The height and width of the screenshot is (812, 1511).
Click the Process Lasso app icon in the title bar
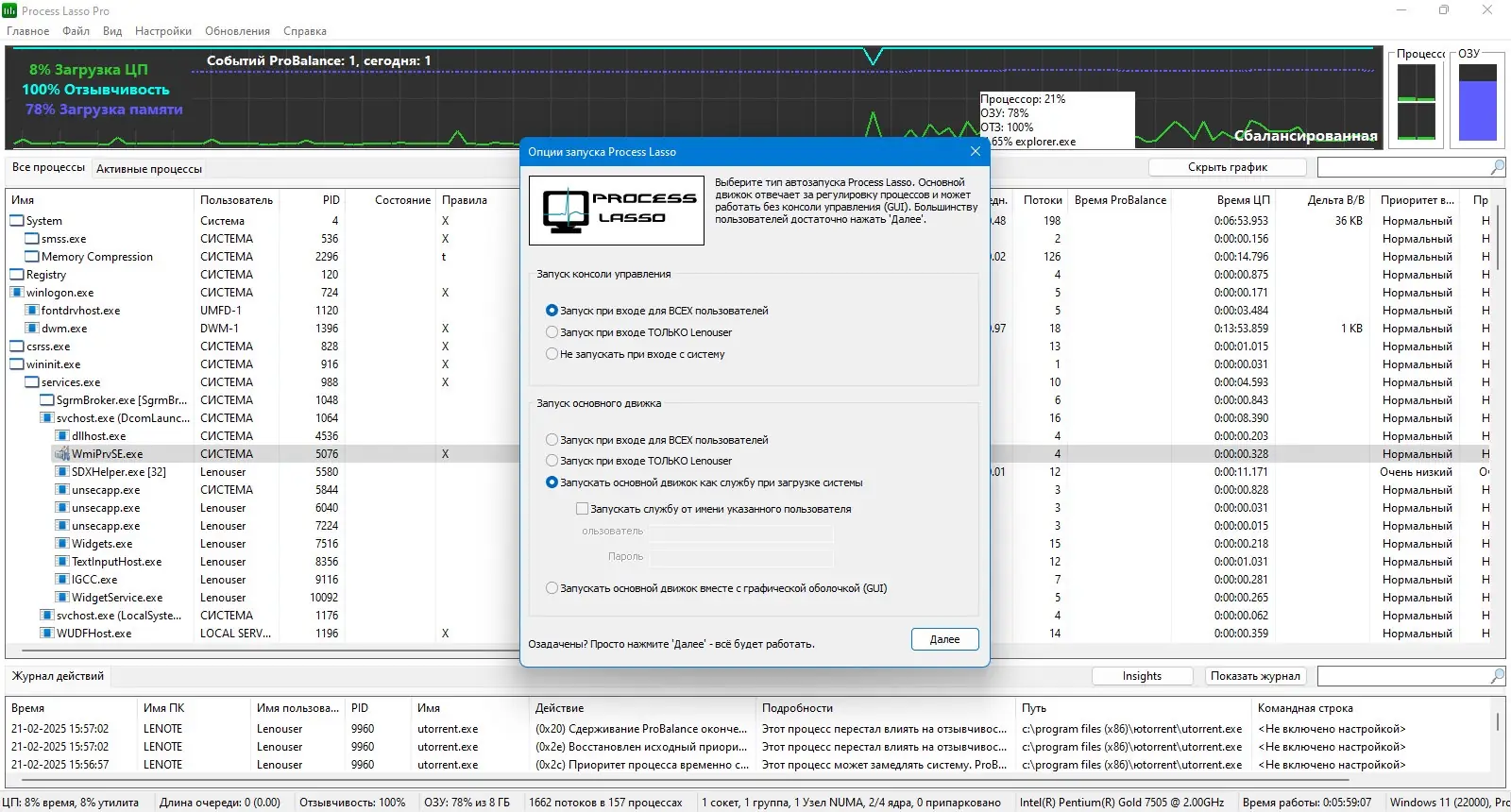click(x=9, y=10)
